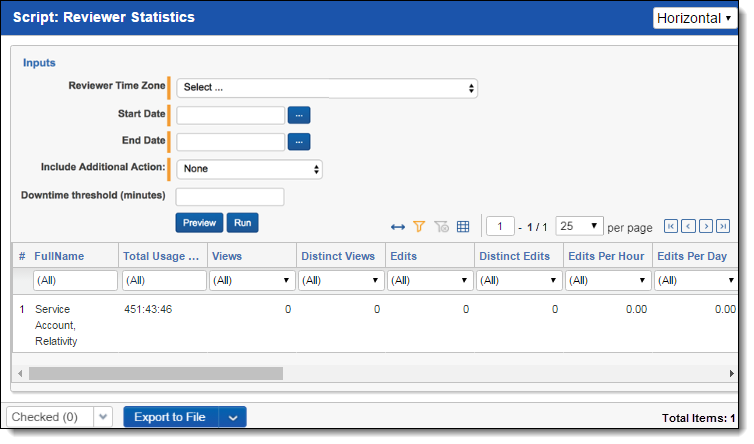Toggle the orange filter funnel icon
The image size is (754, 444).
pos(419,227)
